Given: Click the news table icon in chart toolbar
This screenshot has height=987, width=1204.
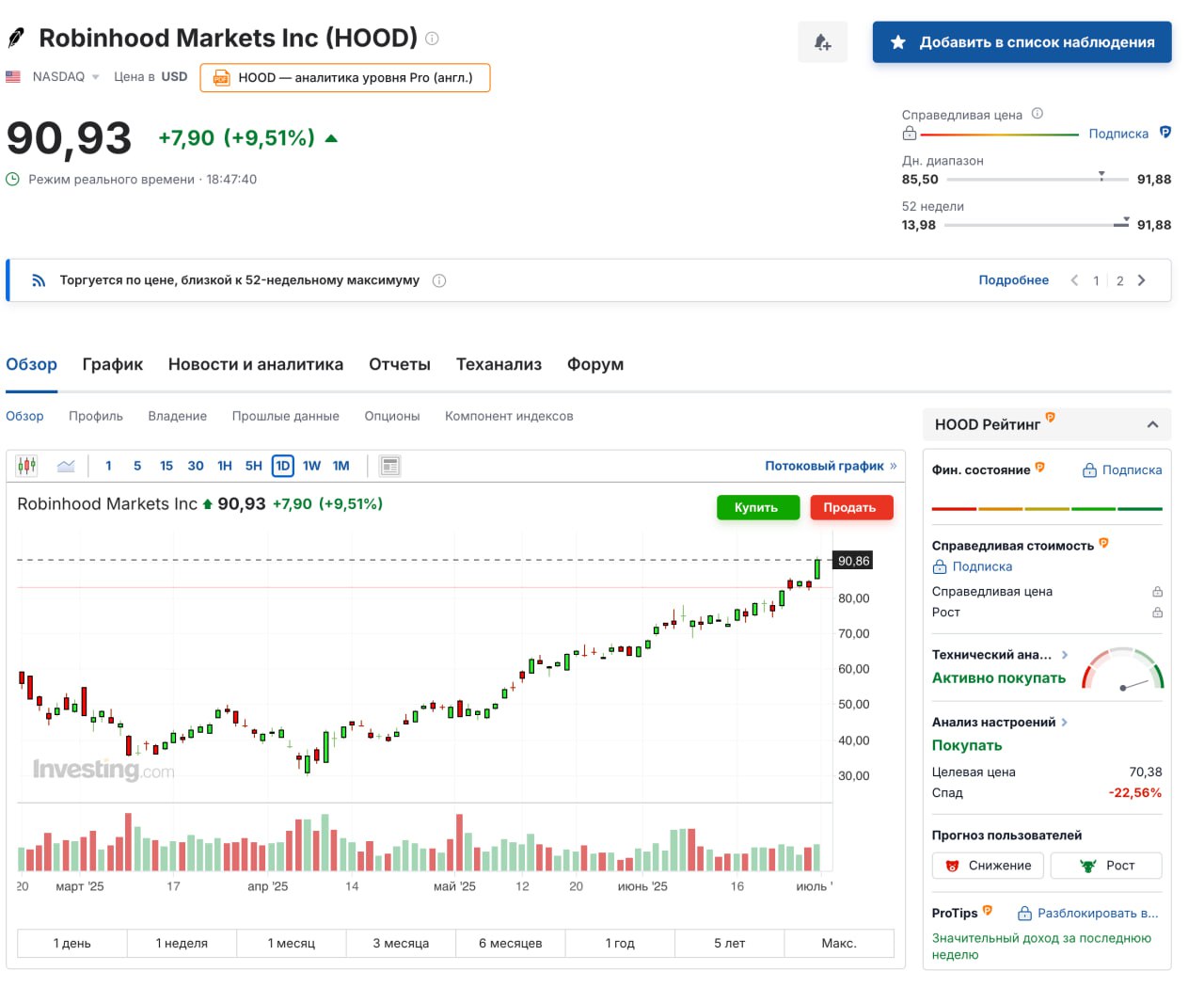Looking at the screenshot, I should pos(389,466).
